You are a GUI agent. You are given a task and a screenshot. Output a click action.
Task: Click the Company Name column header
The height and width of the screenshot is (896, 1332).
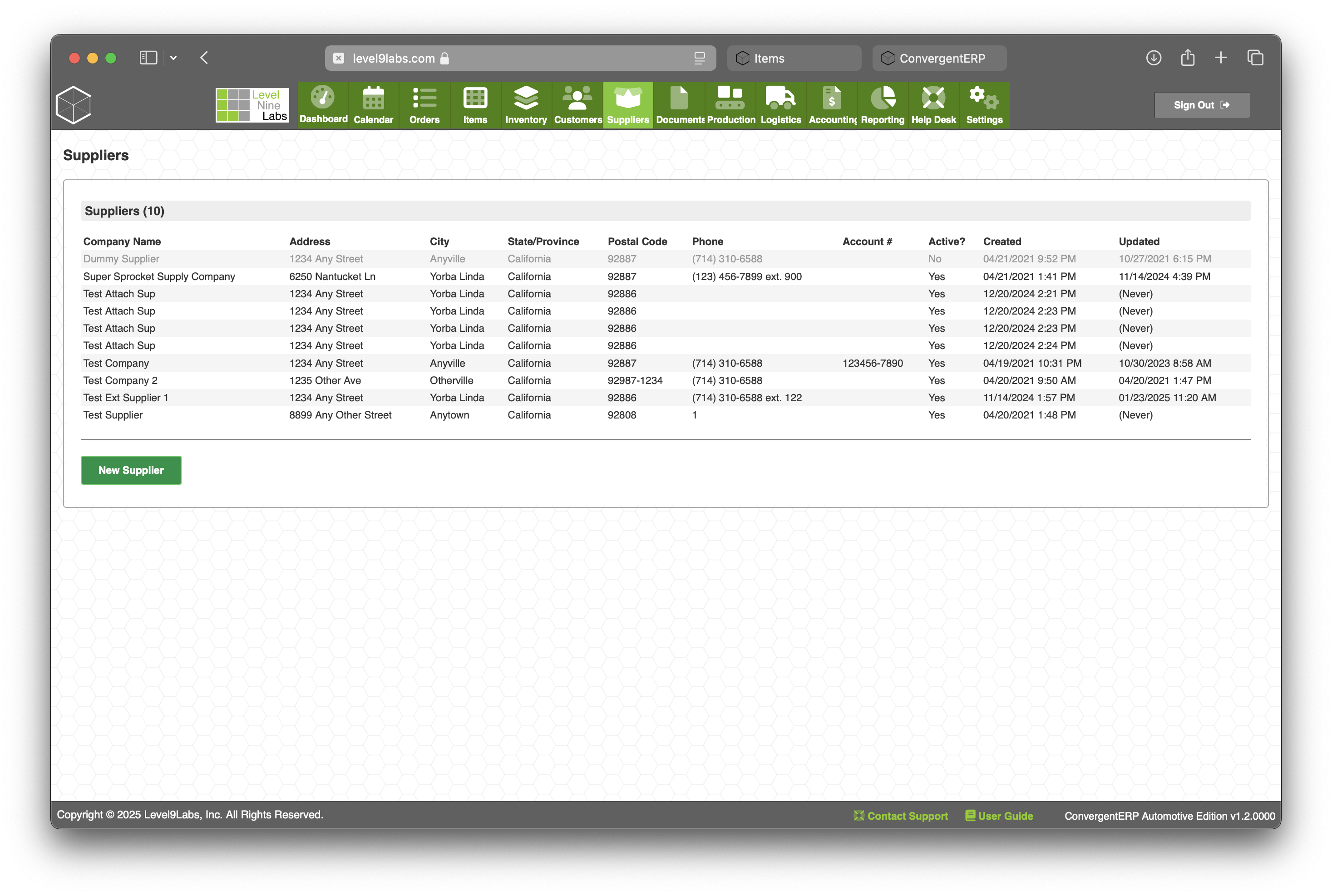[x=122, y=242]
